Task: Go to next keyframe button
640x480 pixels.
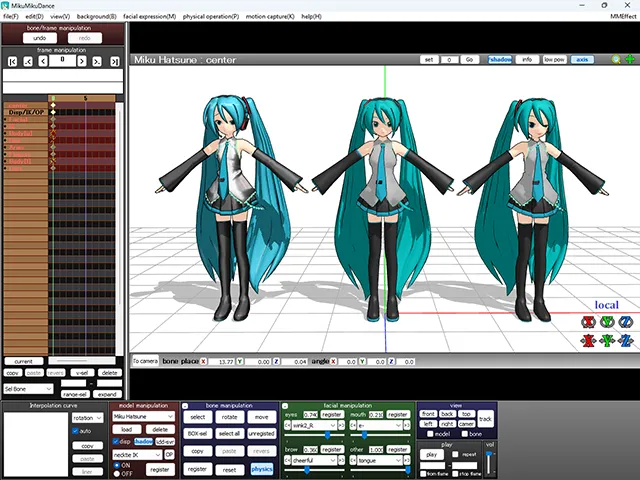Action: coord(97,61)
